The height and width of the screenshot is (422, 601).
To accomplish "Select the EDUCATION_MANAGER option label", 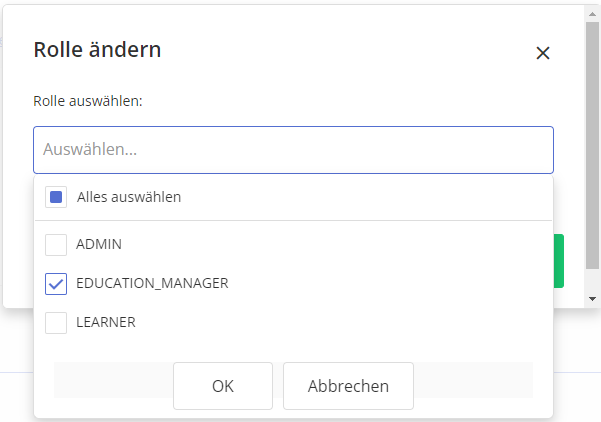I will [x=152, y=283].
